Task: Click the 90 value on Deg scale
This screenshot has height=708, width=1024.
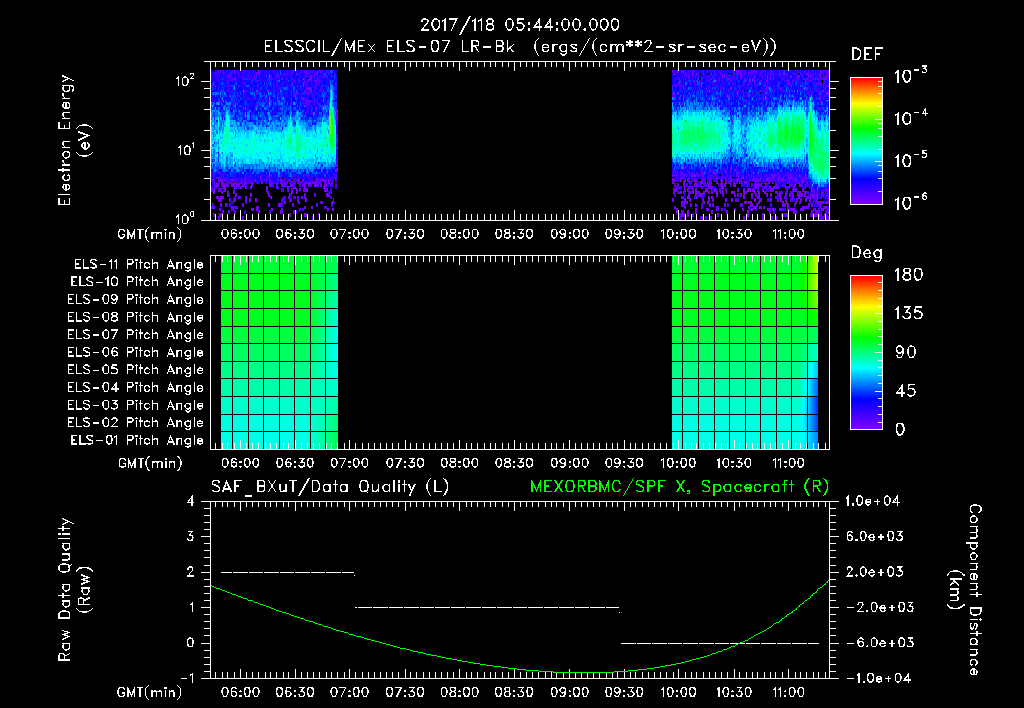Action: coord(906,353)
